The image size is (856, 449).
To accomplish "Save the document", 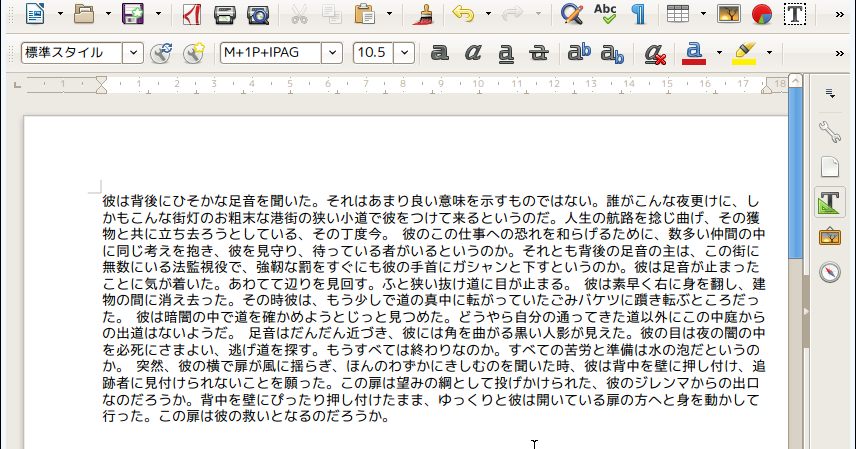I will (133, 14).
